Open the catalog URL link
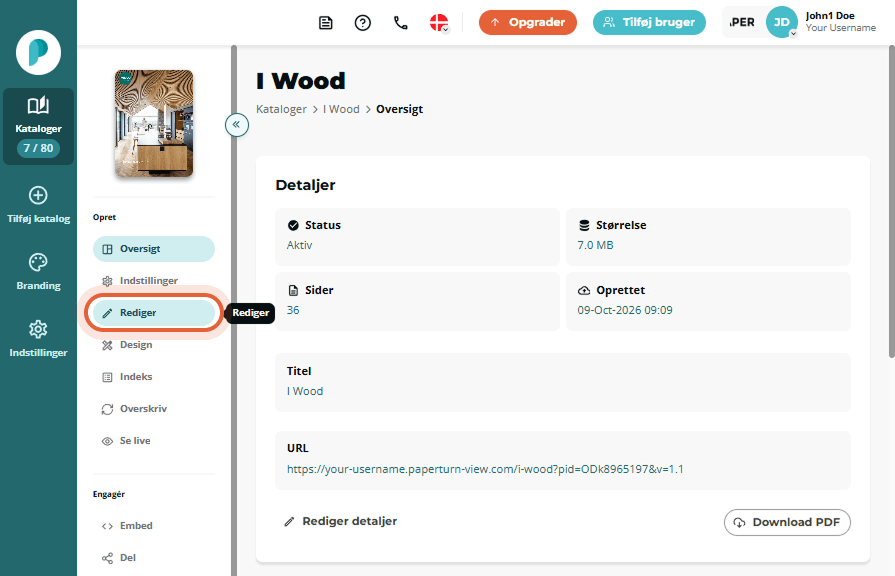Image resolution: width=895 pixels, height=576 pixels. pyautogui.click(x=485, y=469)
